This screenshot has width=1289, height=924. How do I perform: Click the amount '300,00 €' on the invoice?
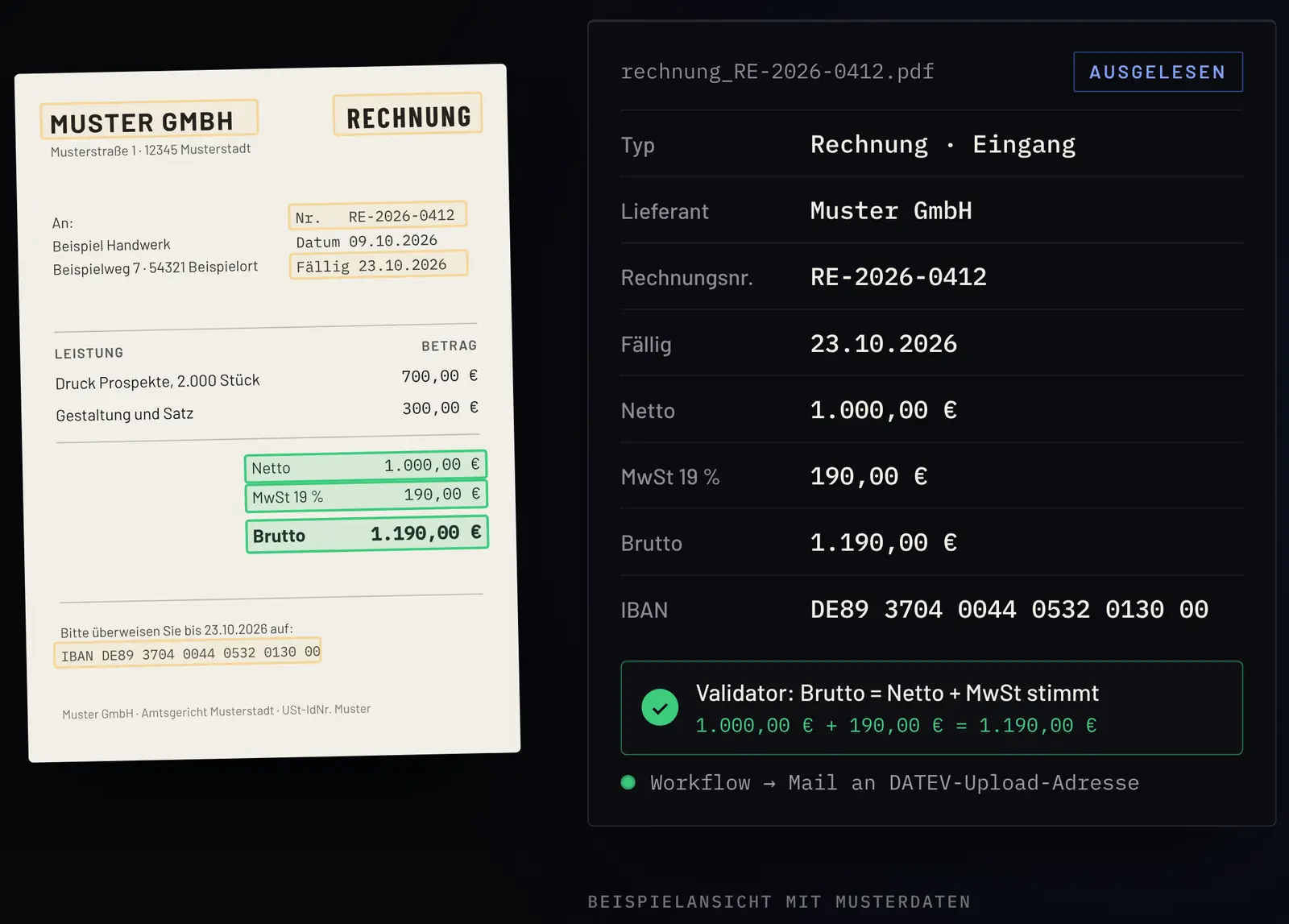[x=440, y=408]
